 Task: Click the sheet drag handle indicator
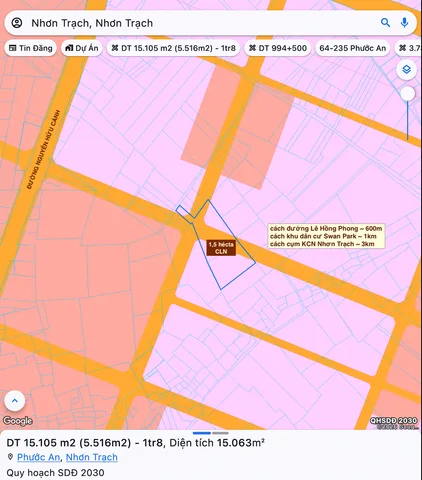pos(211,433)
